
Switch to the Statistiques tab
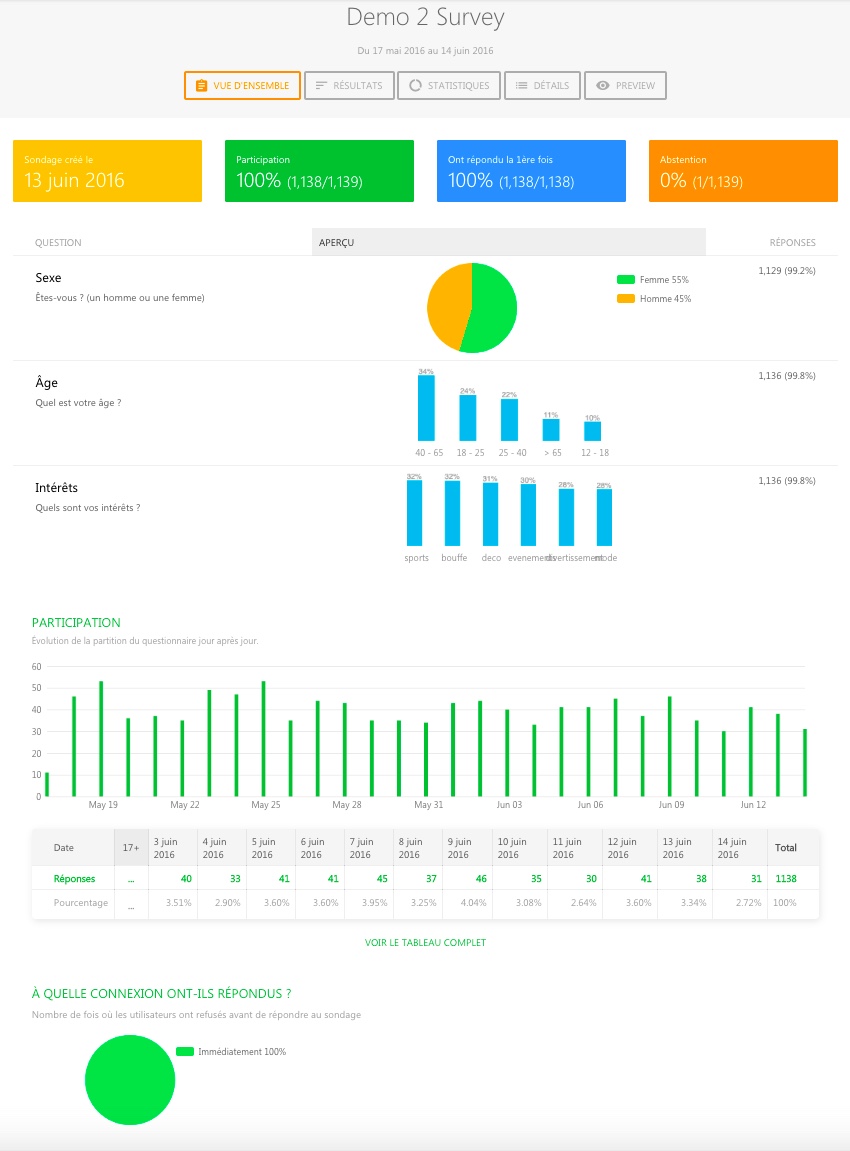point(448,86)
